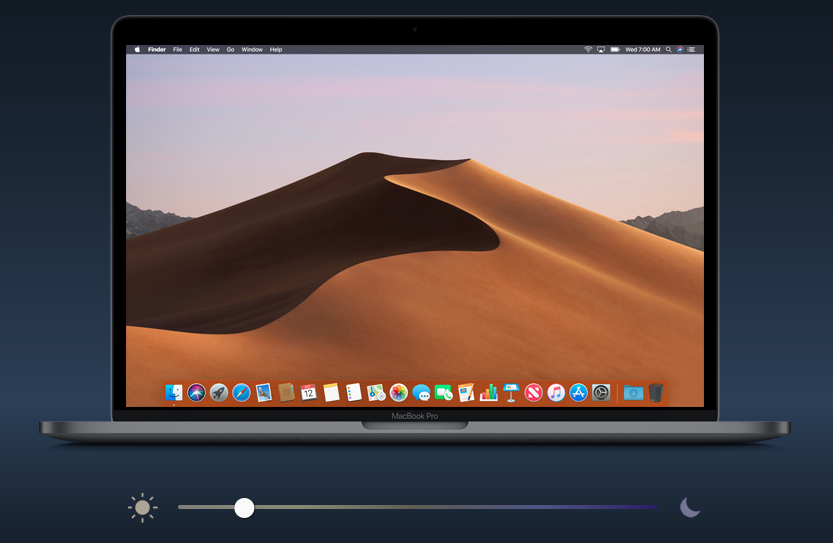Image resolution: width=833 pixels, height=543 pixels.
Task: Open the File menu
Action: 177,49
